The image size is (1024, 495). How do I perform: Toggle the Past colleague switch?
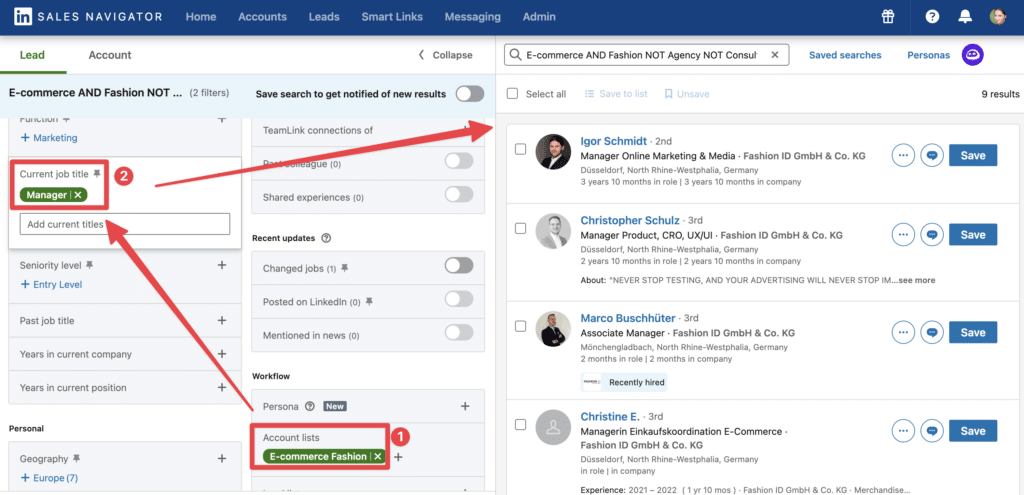pos(459,161)
